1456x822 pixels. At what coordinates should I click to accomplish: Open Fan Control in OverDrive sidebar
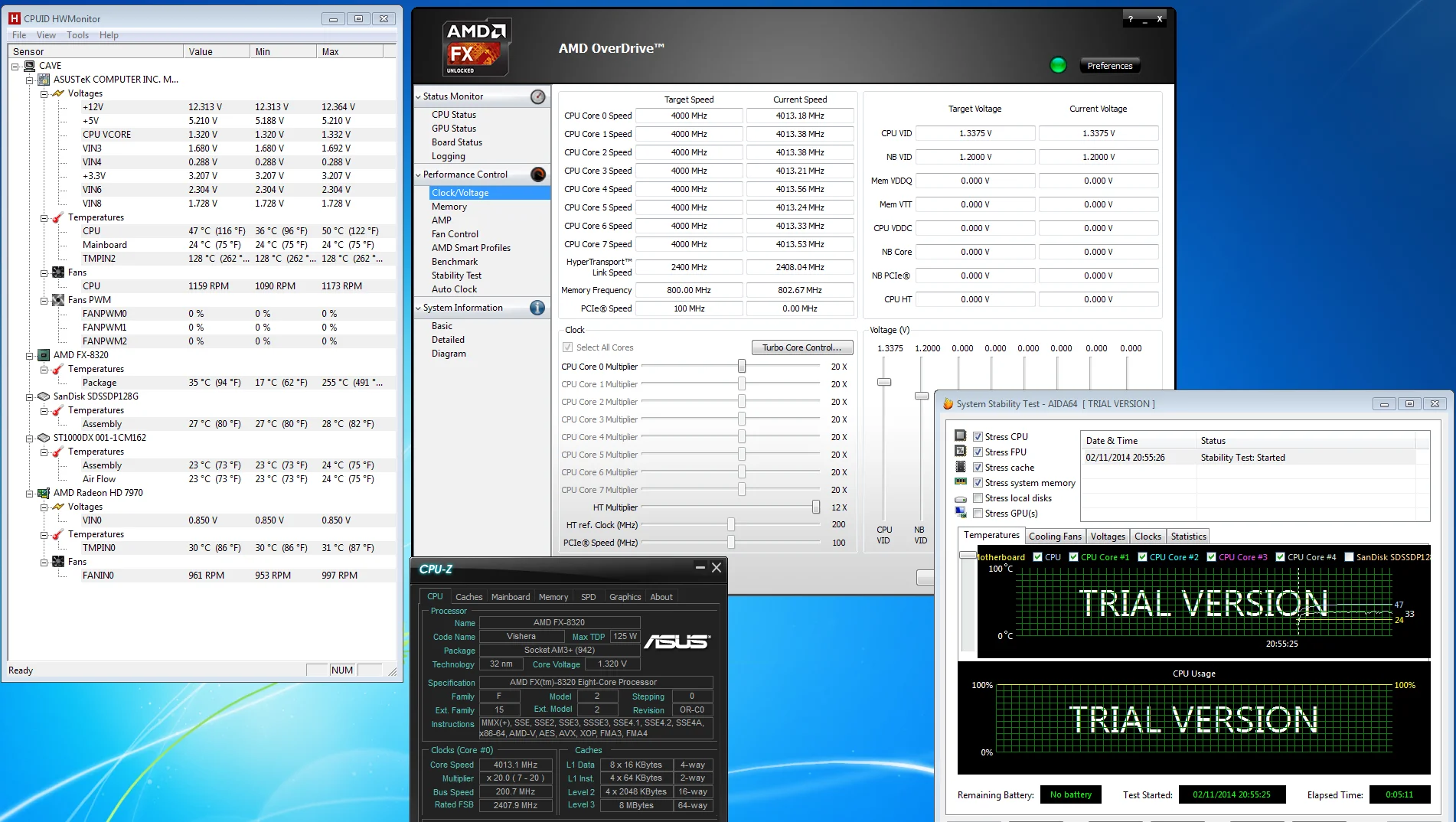pyautogui.click(x=455, y=234)
